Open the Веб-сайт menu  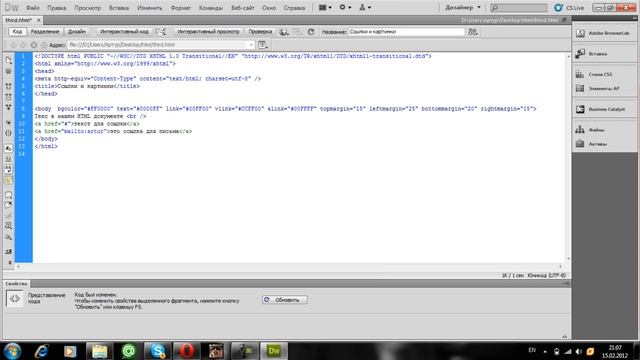coord(242,8)
